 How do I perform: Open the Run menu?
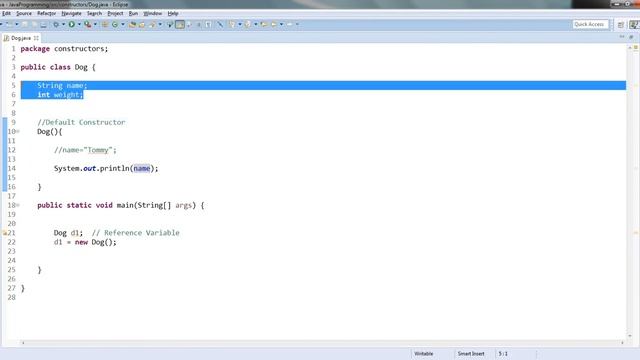pos(133,13)
